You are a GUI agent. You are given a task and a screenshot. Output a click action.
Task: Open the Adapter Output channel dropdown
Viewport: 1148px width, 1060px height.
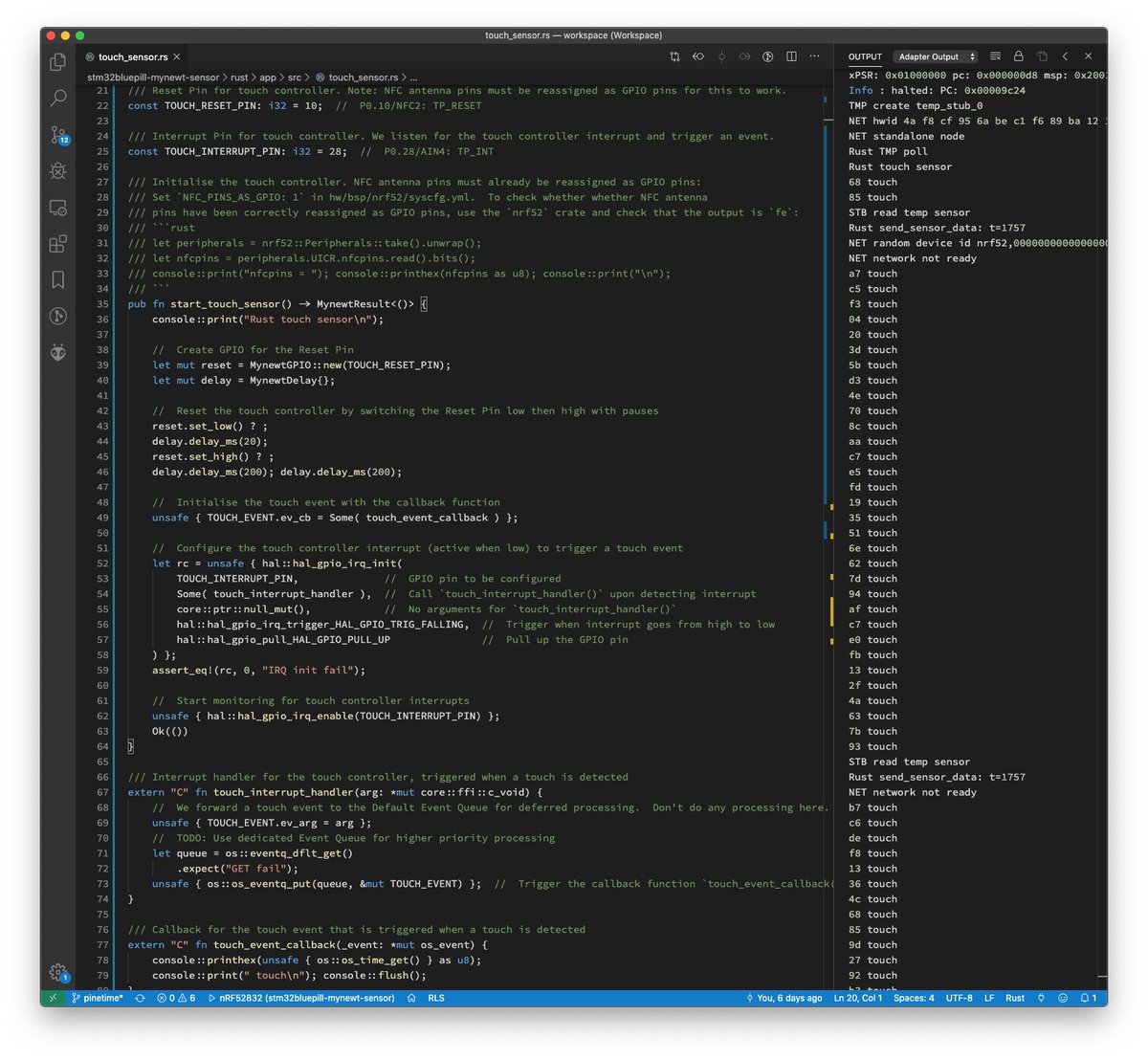click(x=936, y=56)
